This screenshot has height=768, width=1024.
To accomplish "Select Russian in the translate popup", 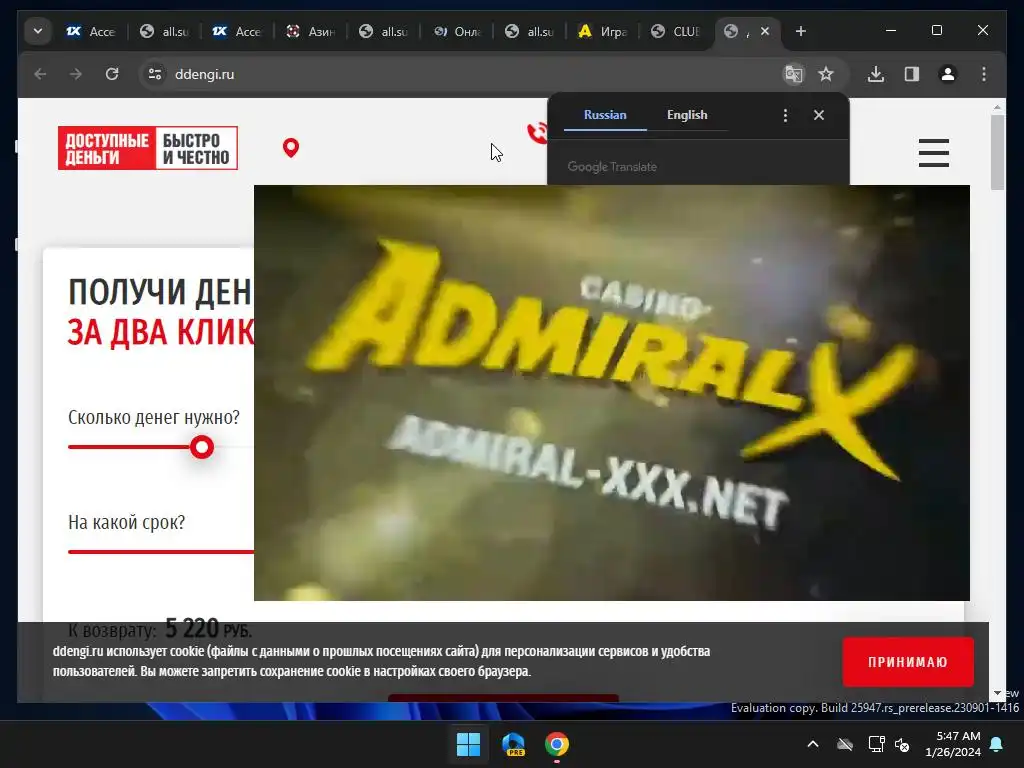I will click(605, 115).
